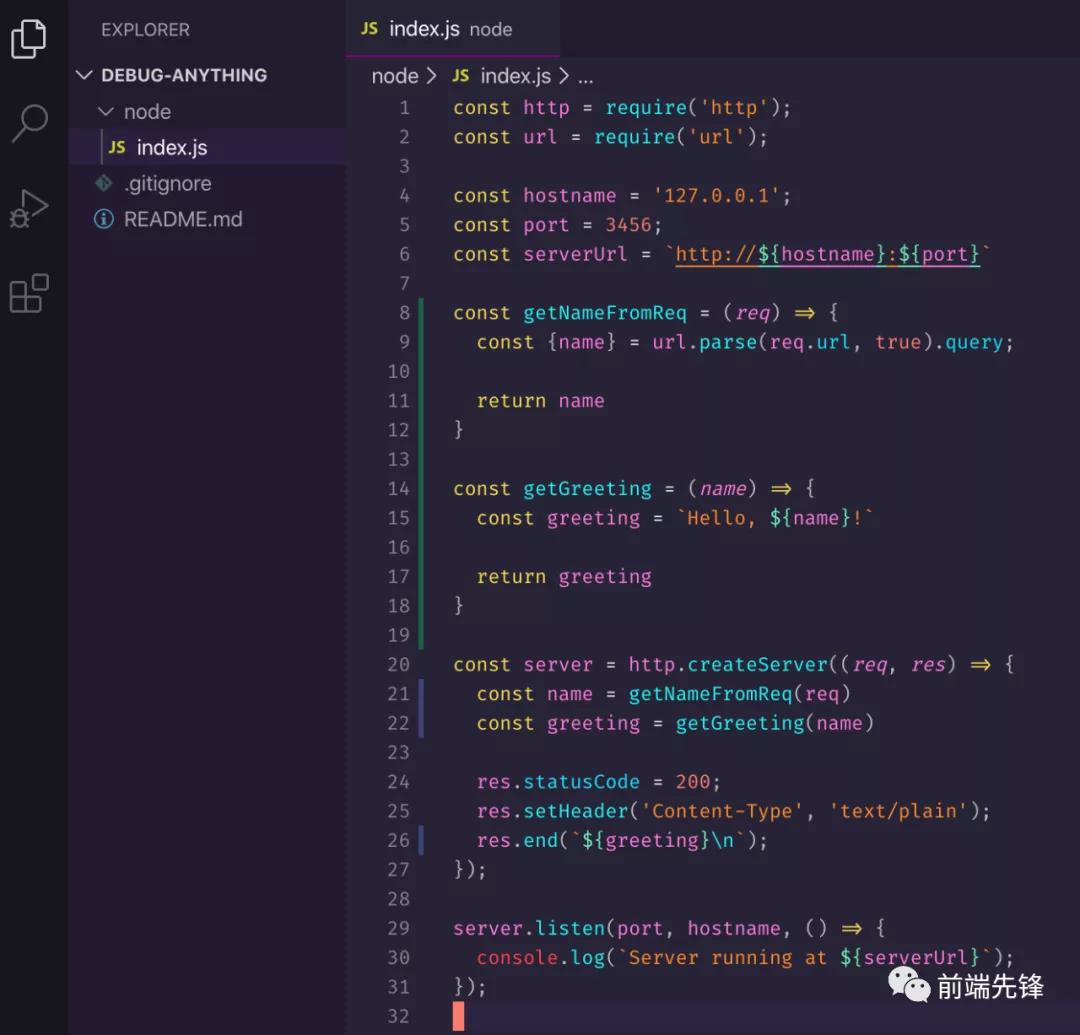This screenshot has height=1035, width=1080.
Task: Open the Explorer icon in the activity bar
Action: pos(30,38)
